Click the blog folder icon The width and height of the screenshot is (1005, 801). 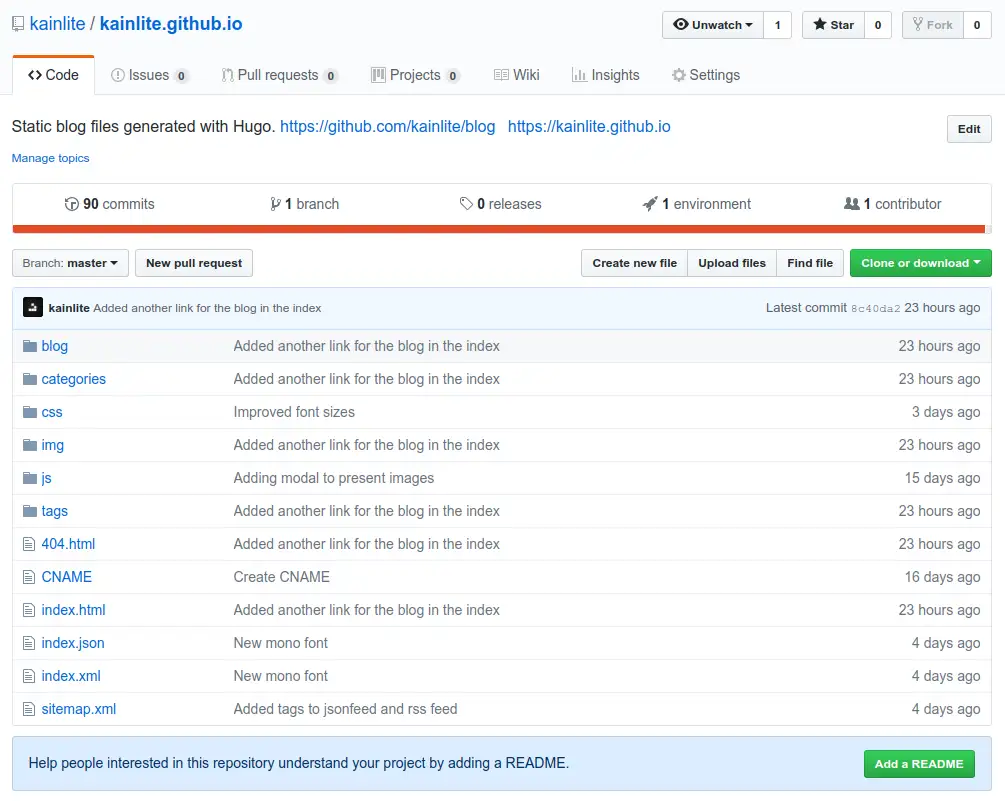pos(29,346)
